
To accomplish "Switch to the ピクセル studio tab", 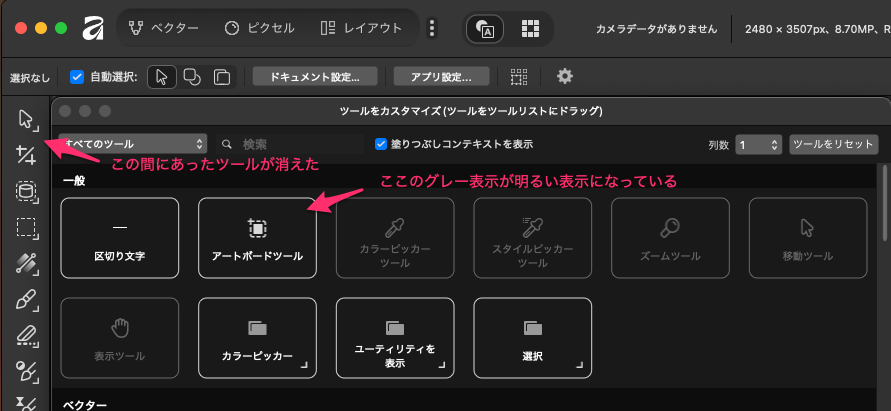I will tap(259, 28).
